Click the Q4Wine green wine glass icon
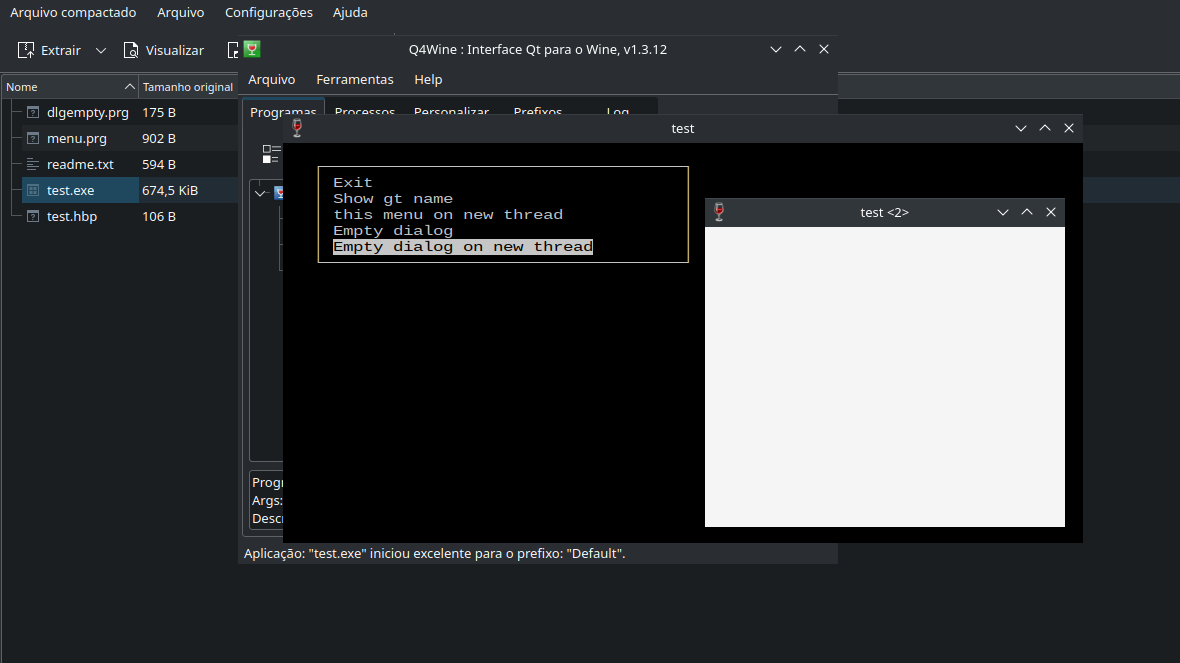Viewport: 1180px width, 663px height. pos(252,49)
